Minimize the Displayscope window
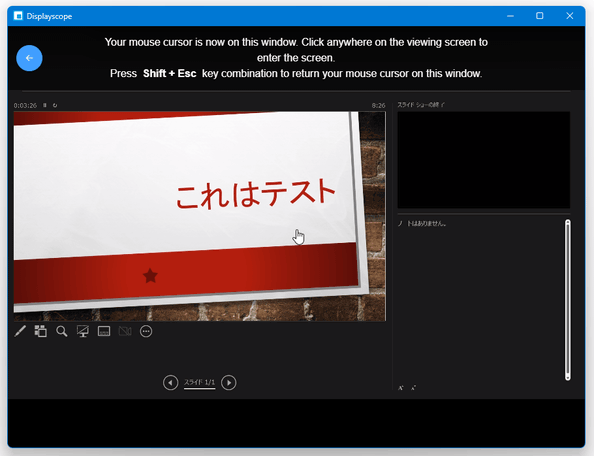The height and width of the screenshot is (456, 594). 510,16
